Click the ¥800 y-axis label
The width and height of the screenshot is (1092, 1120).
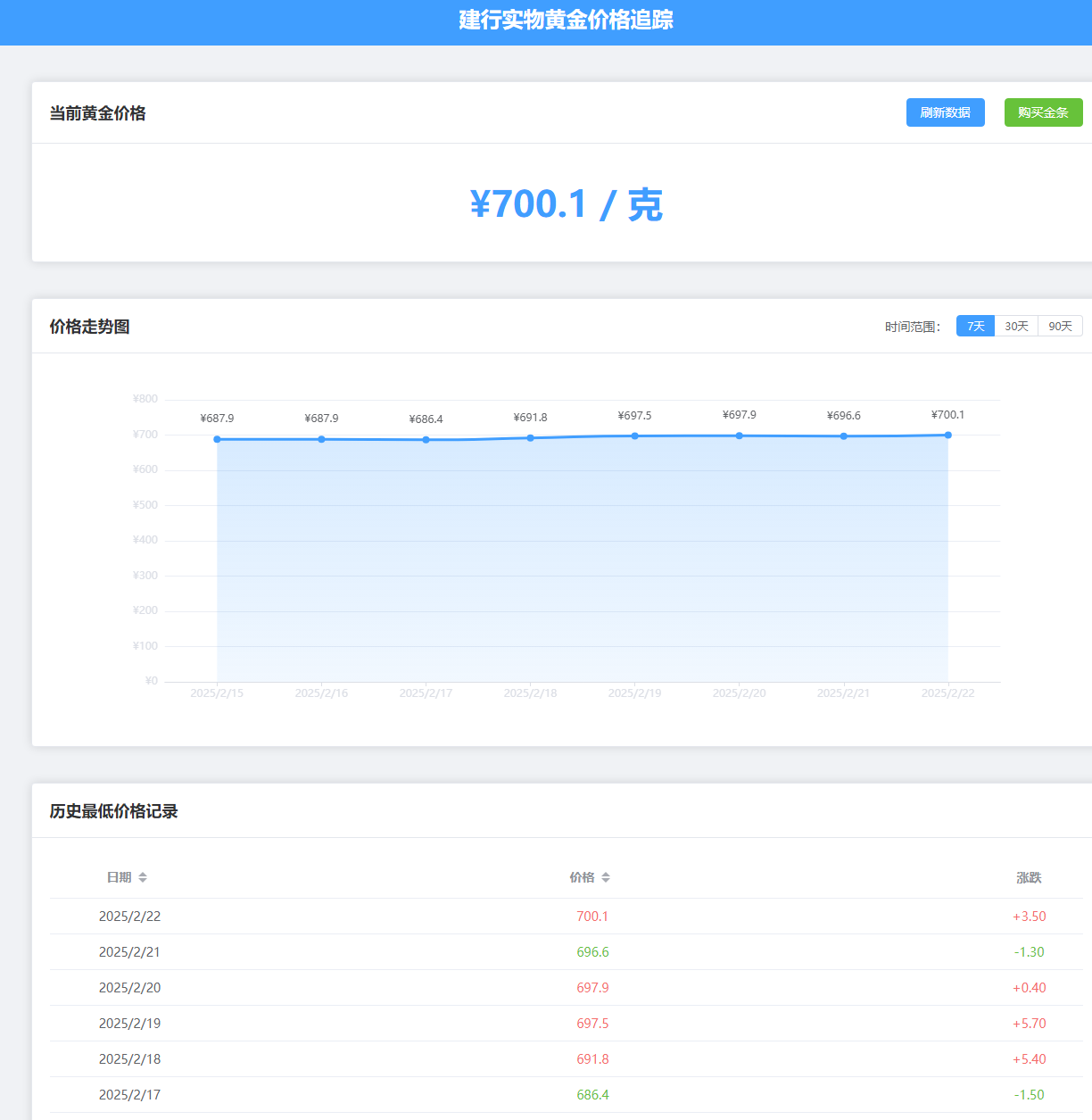pyautogui.click(x=145, y=399)
